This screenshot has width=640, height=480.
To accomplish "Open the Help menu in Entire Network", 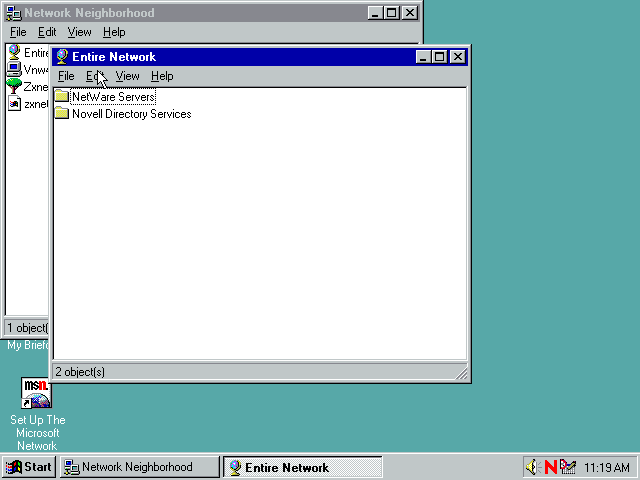I will pos(162,76).
